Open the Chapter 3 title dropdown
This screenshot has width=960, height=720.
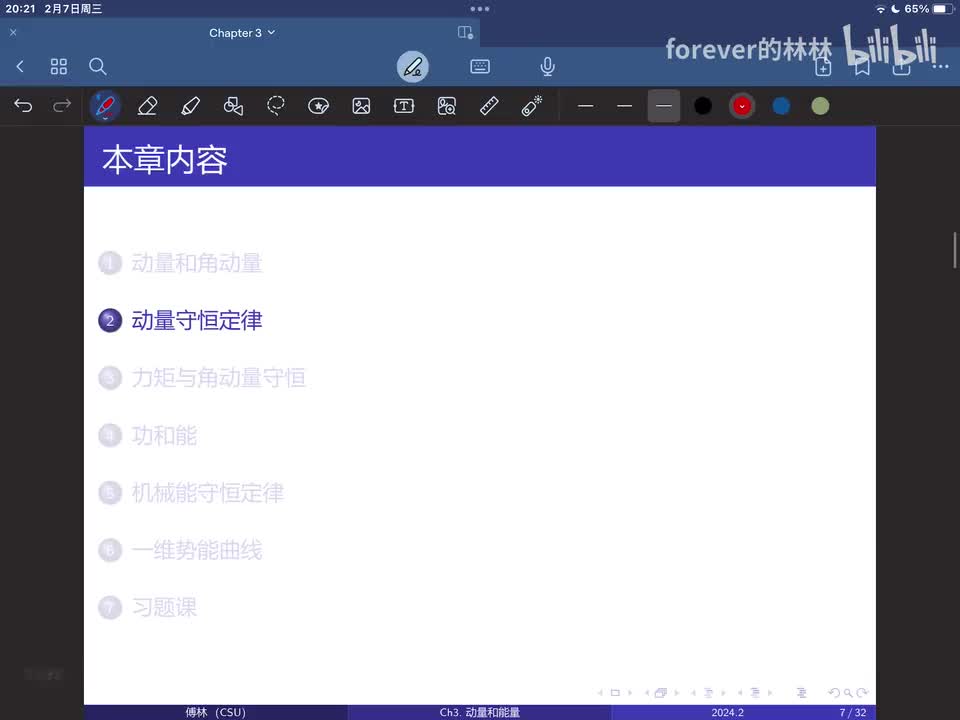(242, 33)
